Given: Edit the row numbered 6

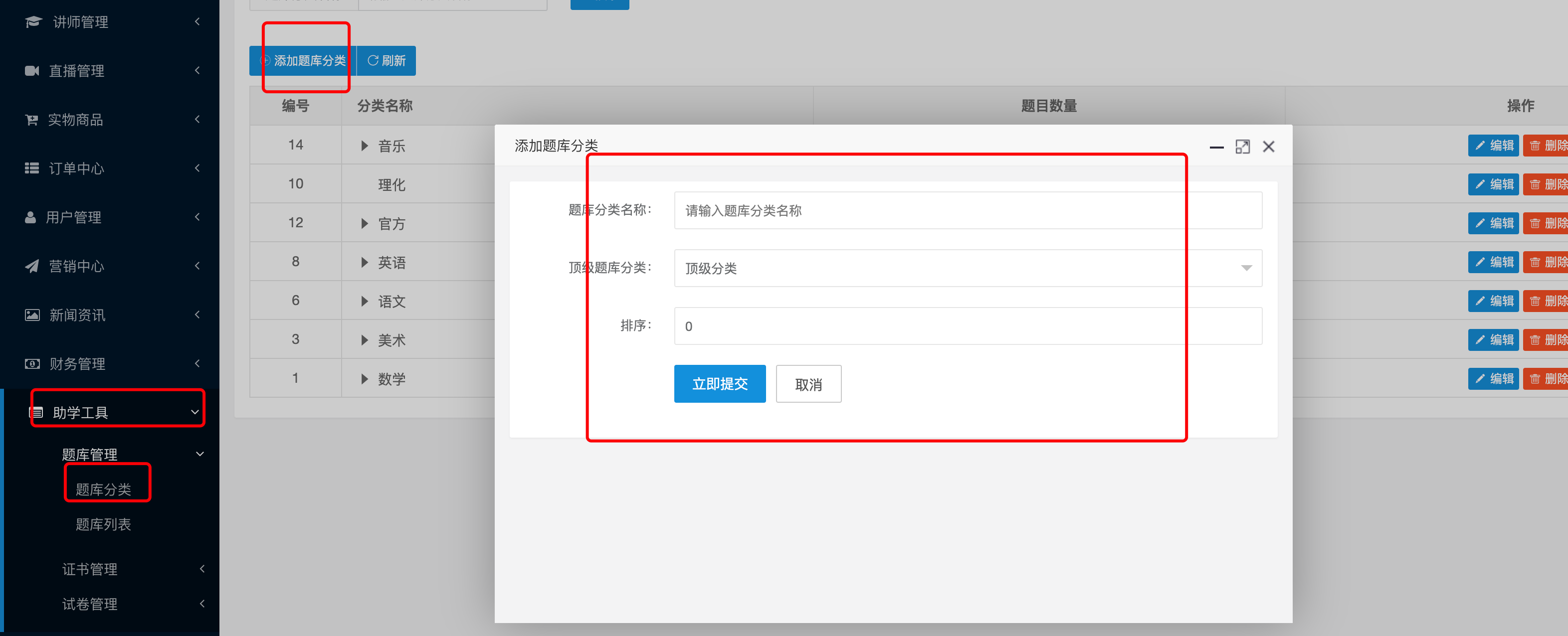Looking at the screenshot, I should tap(1493, 301).
